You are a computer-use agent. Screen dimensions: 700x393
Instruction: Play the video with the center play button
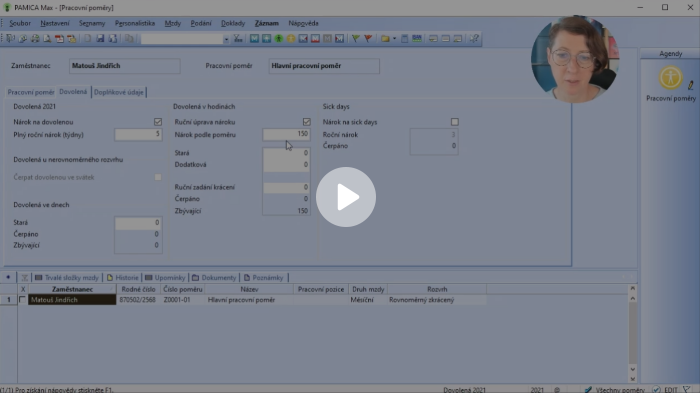tap(346, 197)
